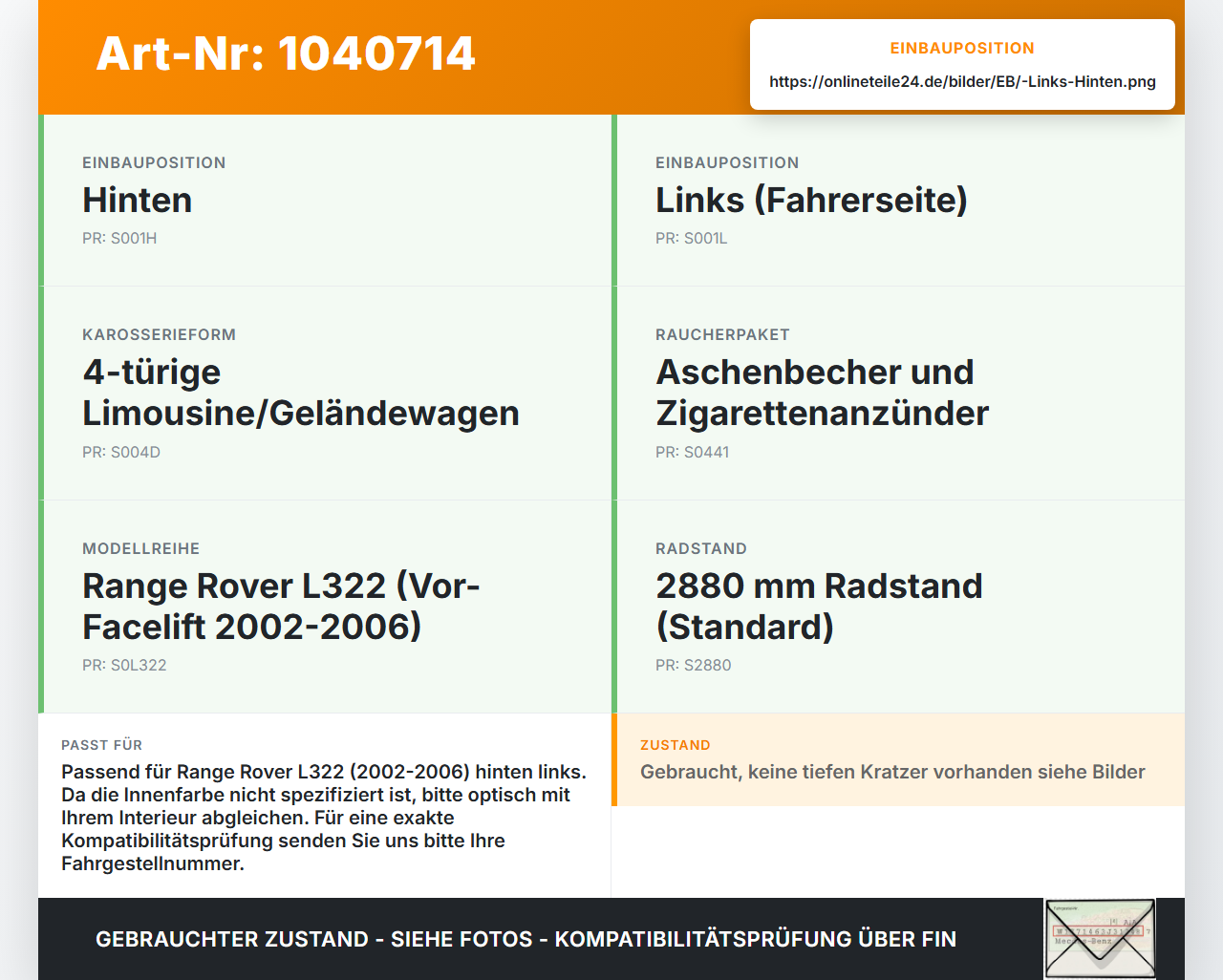
Task: Select the 2880 mm Radstand card
Action: (898, 607)
